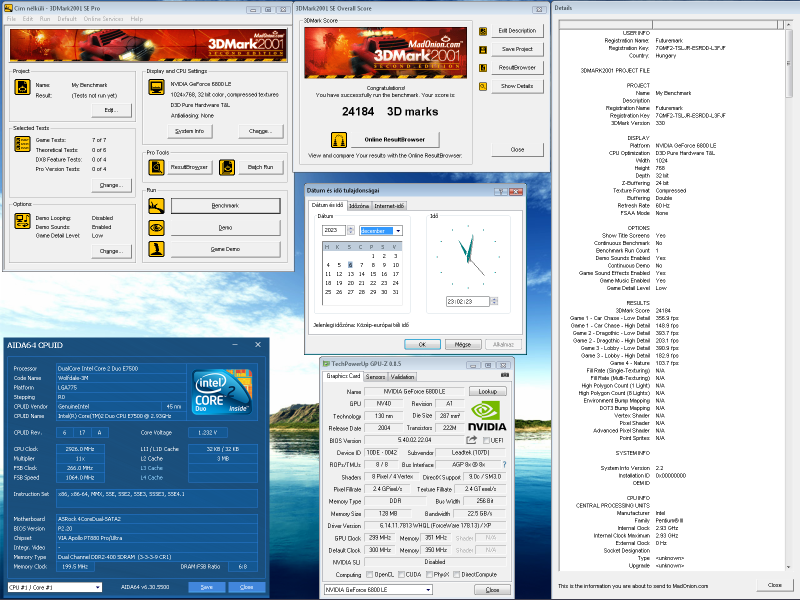Click the Online ResultBrowser button
The image size is (800, 600).
pyautogui.click(x=394, y=139)
